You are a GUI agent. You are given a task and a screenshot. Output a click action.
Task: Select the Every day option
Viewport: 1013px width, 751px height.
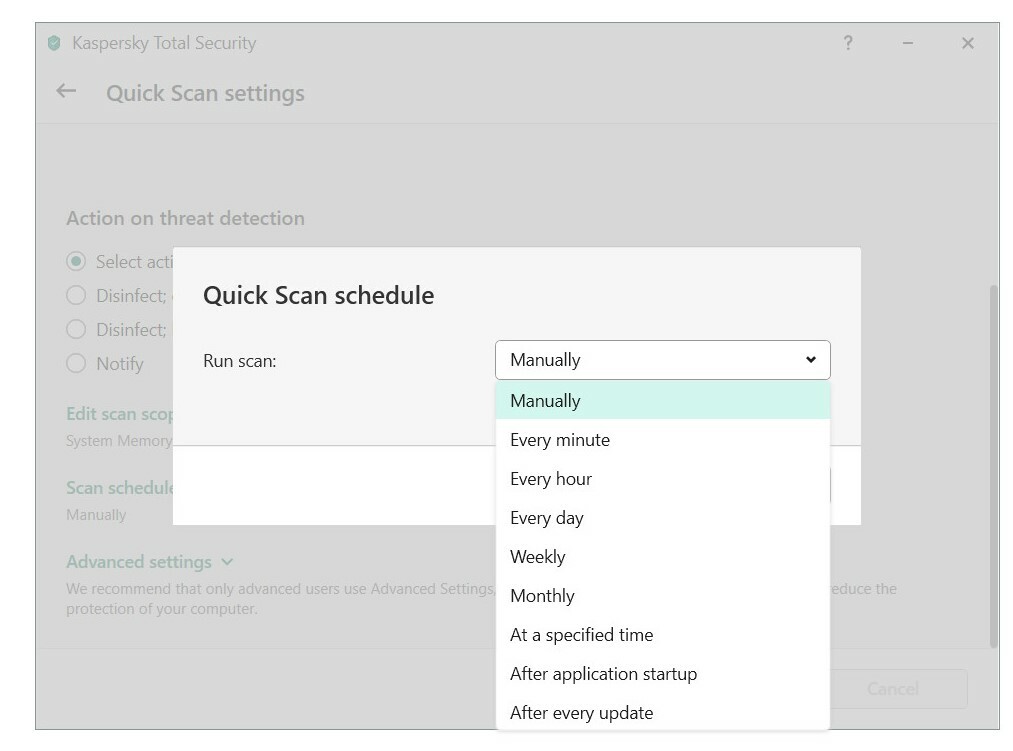click(662, 518)
